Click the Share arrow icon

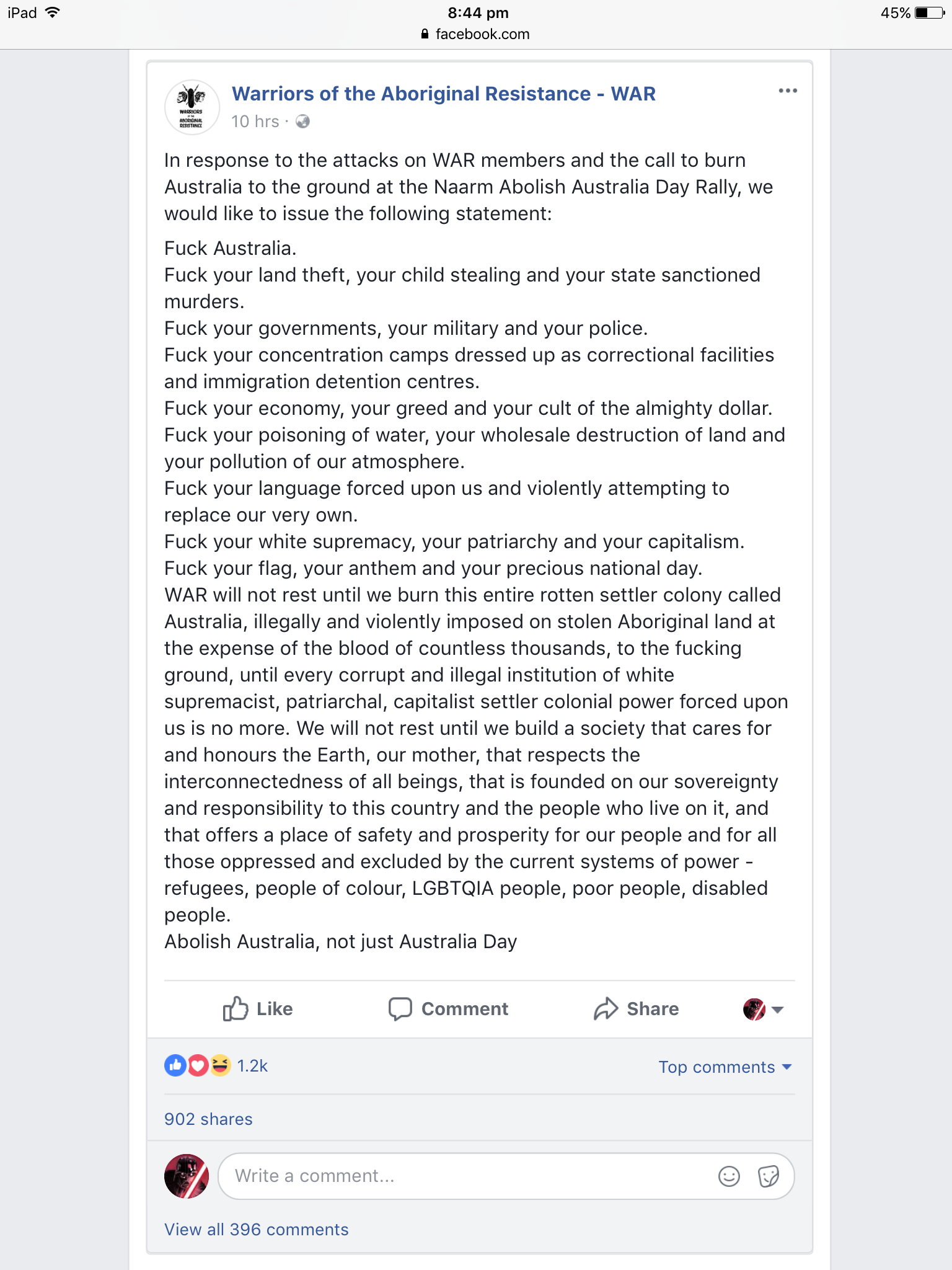point(606,1008)
